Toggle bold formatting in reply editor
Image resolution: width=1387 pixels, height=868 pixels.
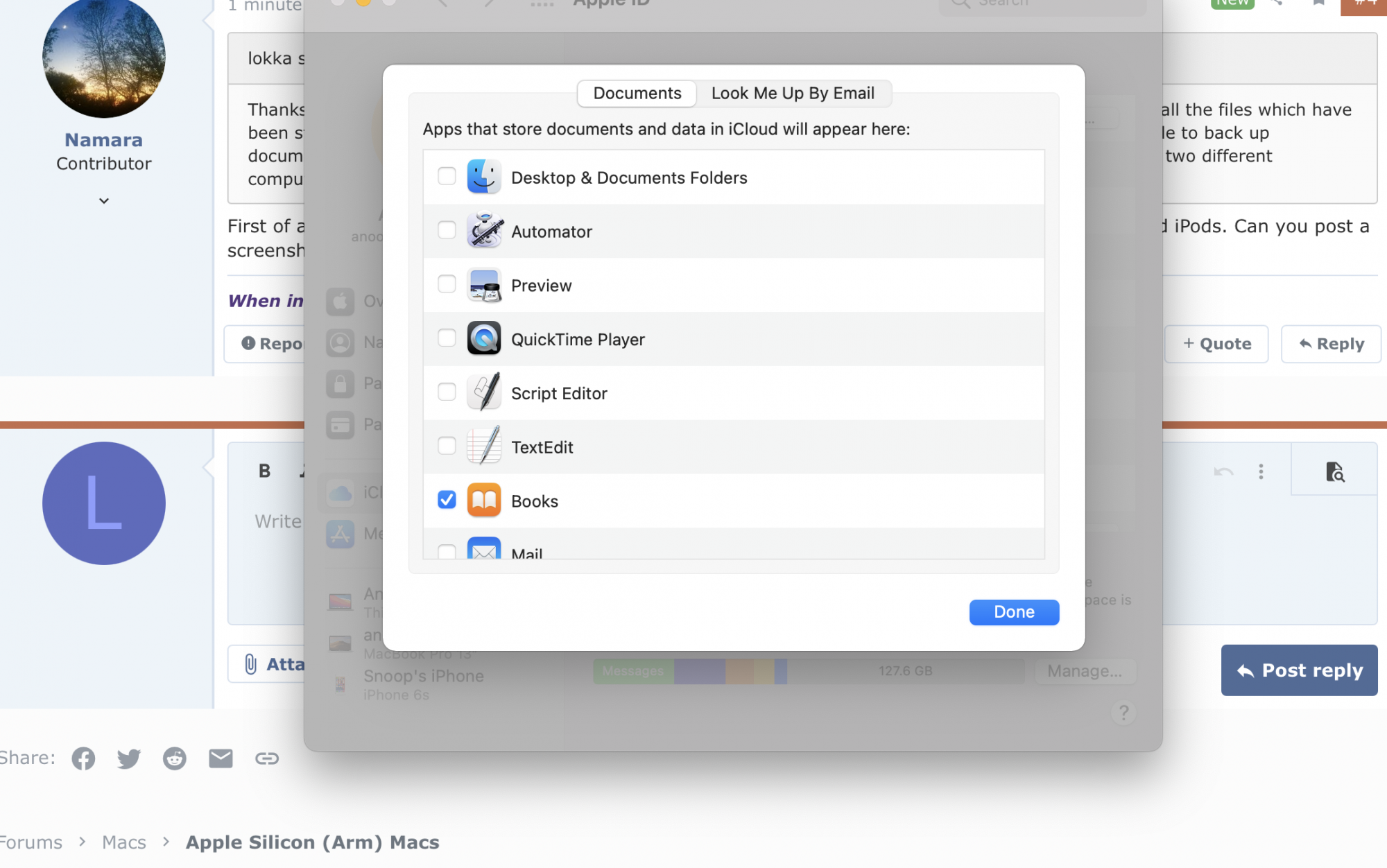pyautogui.click(x=264, y=471)
